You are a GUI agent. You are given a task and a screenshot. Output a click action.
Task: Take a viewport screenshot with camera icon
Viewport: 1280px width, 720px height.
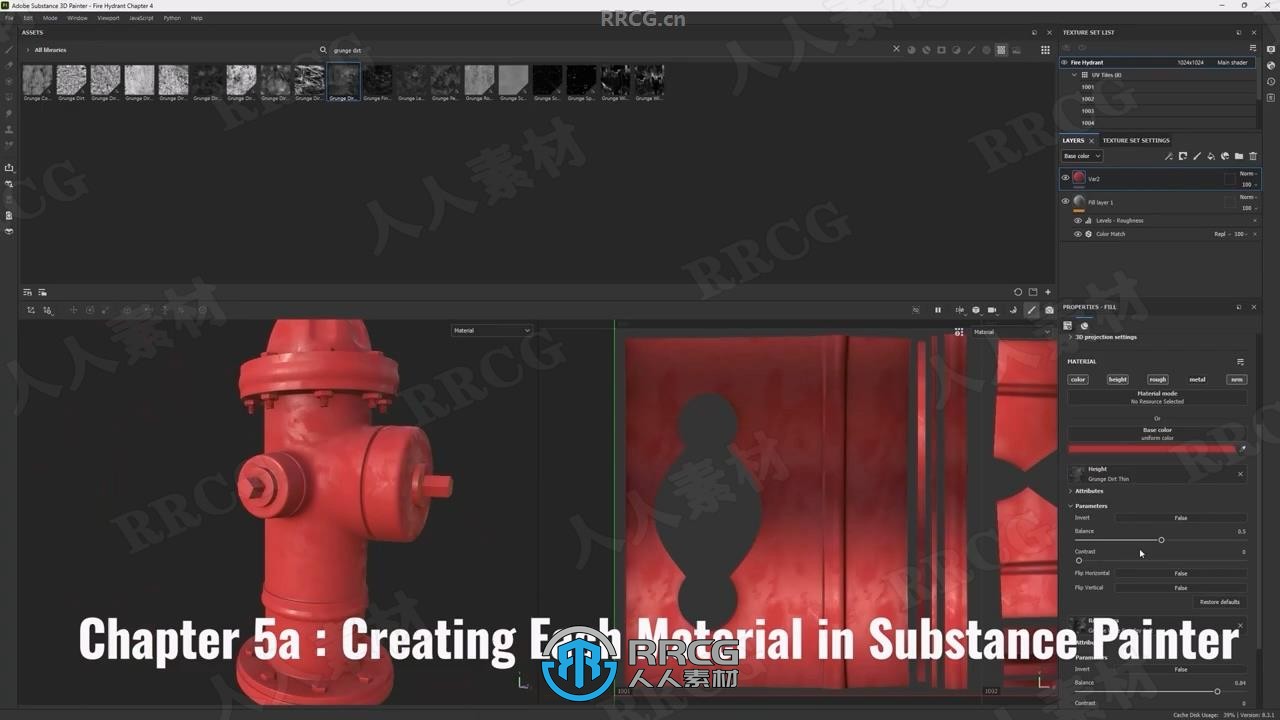(x=1049, y=310)
